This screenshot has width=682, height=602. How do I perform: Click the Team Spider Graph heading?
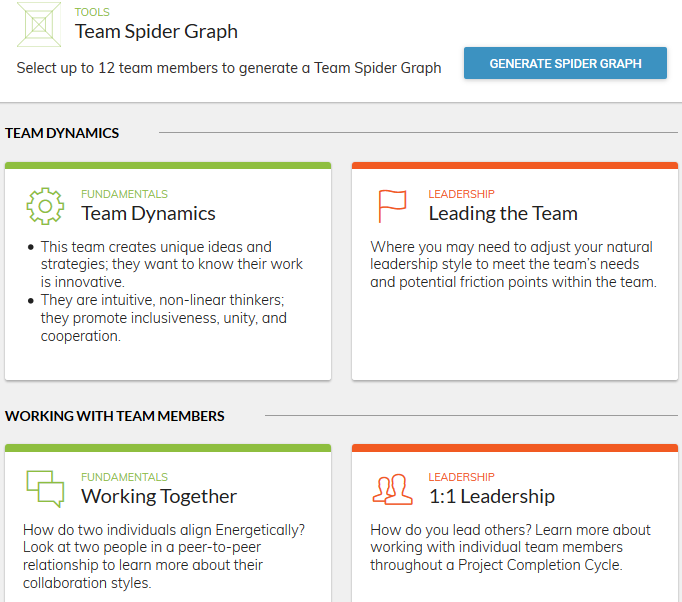(157, 31)
